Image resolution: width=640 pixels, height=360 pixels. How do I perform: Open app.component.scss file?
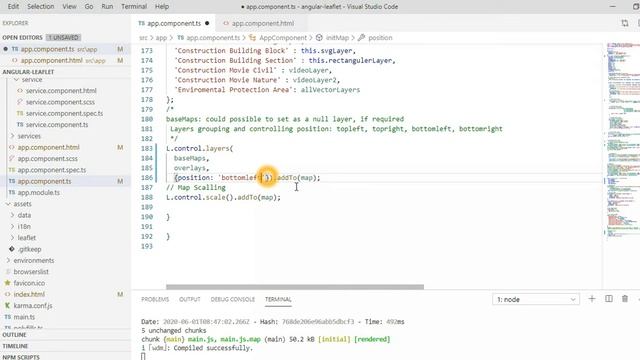pyautogui.click(x=47, y=159)
